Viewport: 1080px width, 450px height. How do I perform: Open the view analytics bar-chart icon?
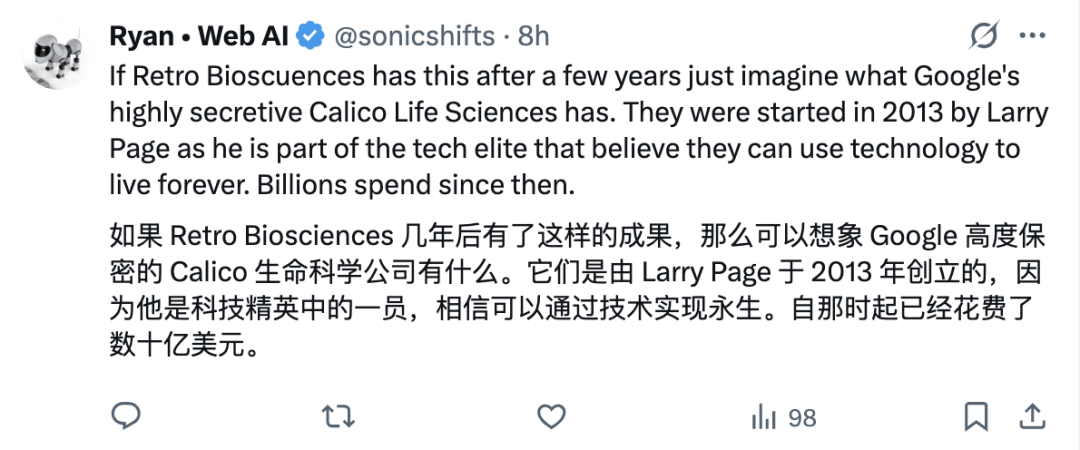[x=765, y=415]
